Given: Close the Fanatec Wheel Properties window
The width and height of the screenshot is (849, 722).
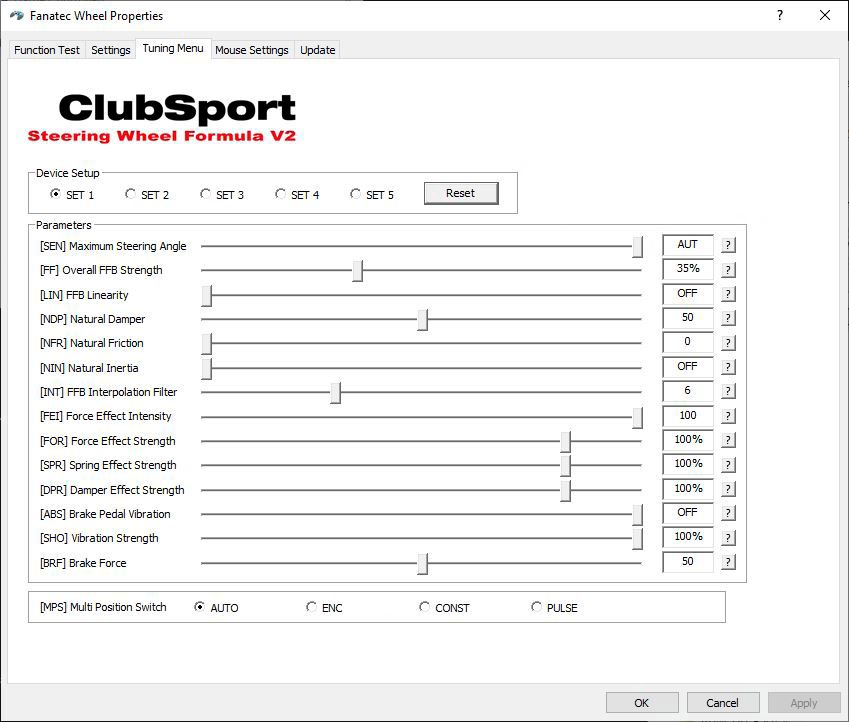Looking at the screenshot, I should pos(825,15).
